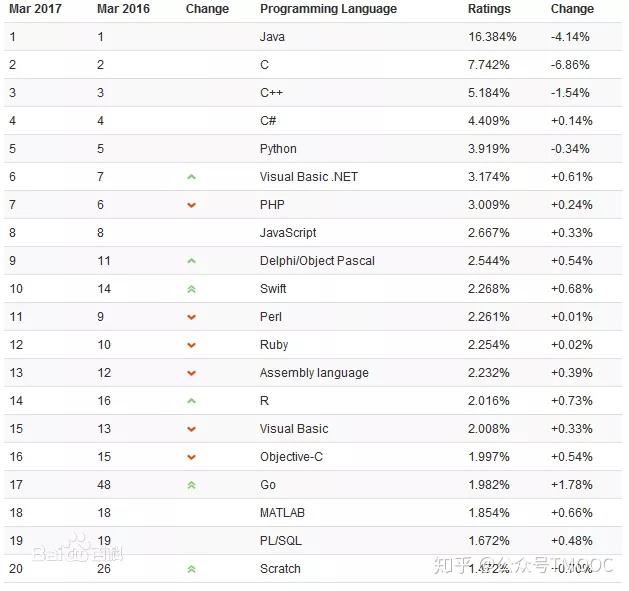629x591 pixels.
Task: Click Java's 16.384% rating value
Action: tap(492, 37)
